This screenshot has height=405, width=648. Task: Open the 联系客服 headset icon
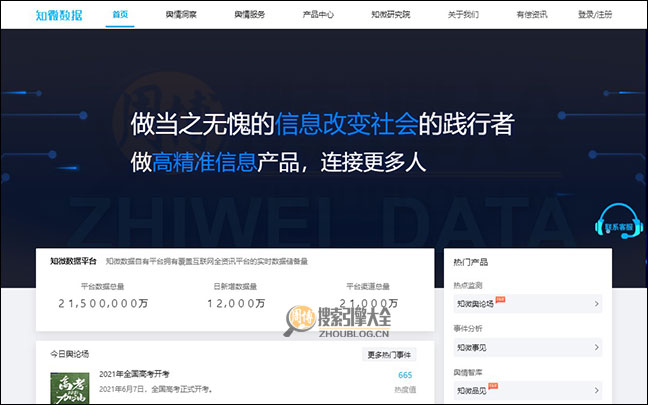(619, 222)
